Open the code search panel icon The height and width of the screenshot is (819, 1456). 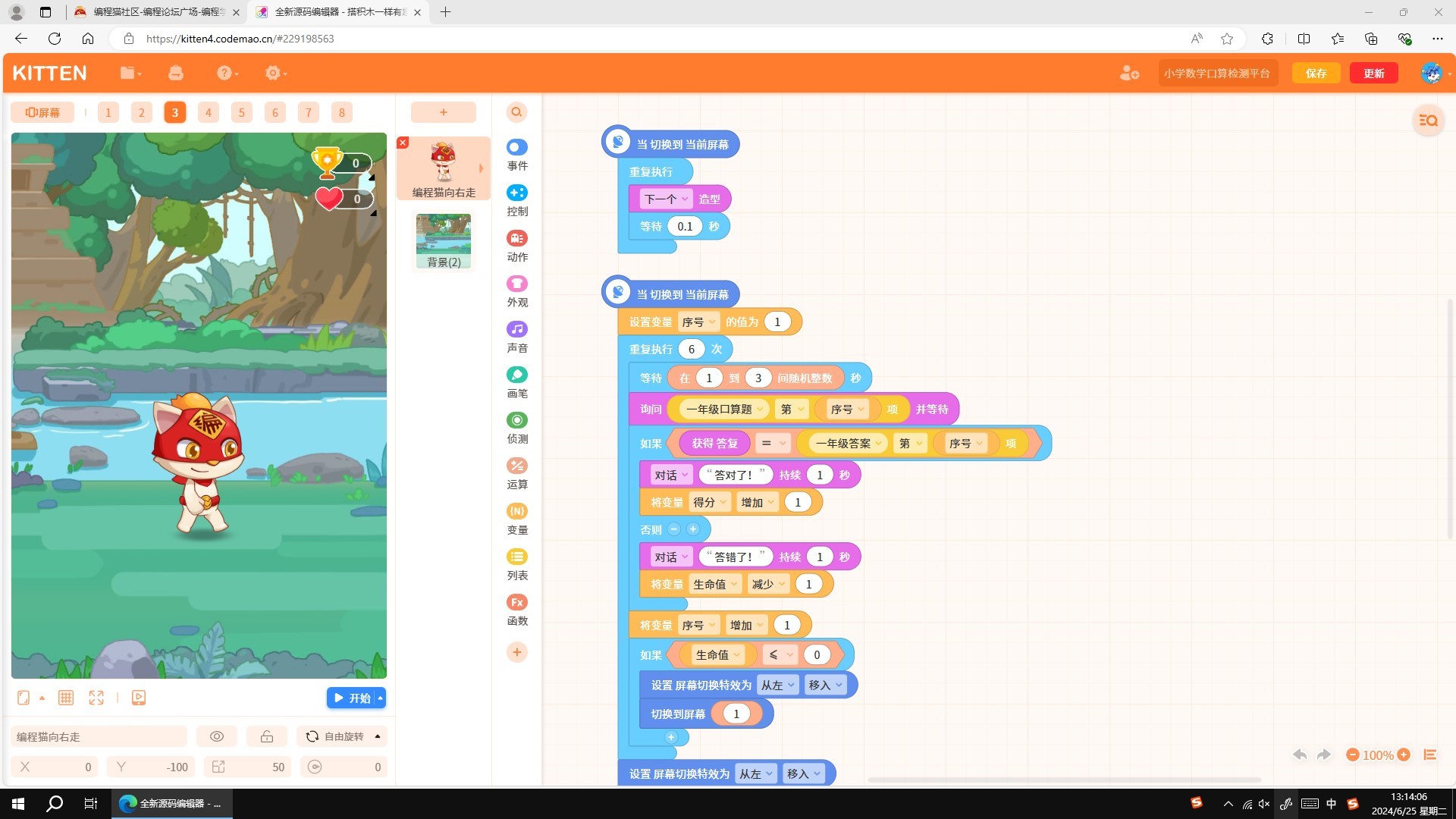click(1428, 121)
